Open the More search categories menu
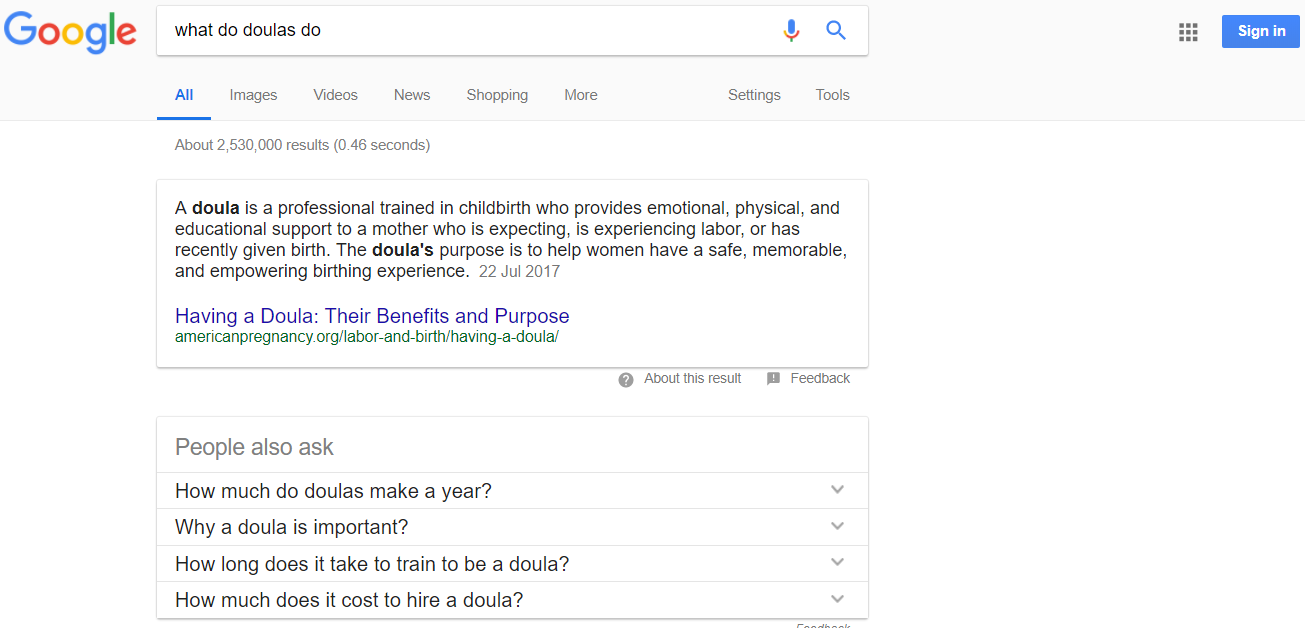Viewport: 1305px width, 628px height. (x=580, y=95)
